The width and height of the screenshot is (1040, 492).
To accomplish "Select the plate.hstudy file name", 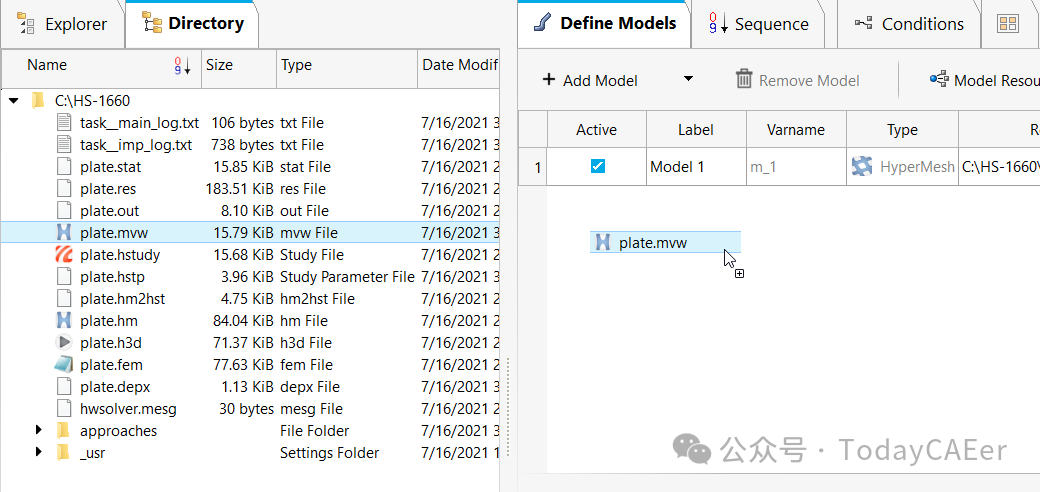I will coord(120,255).
